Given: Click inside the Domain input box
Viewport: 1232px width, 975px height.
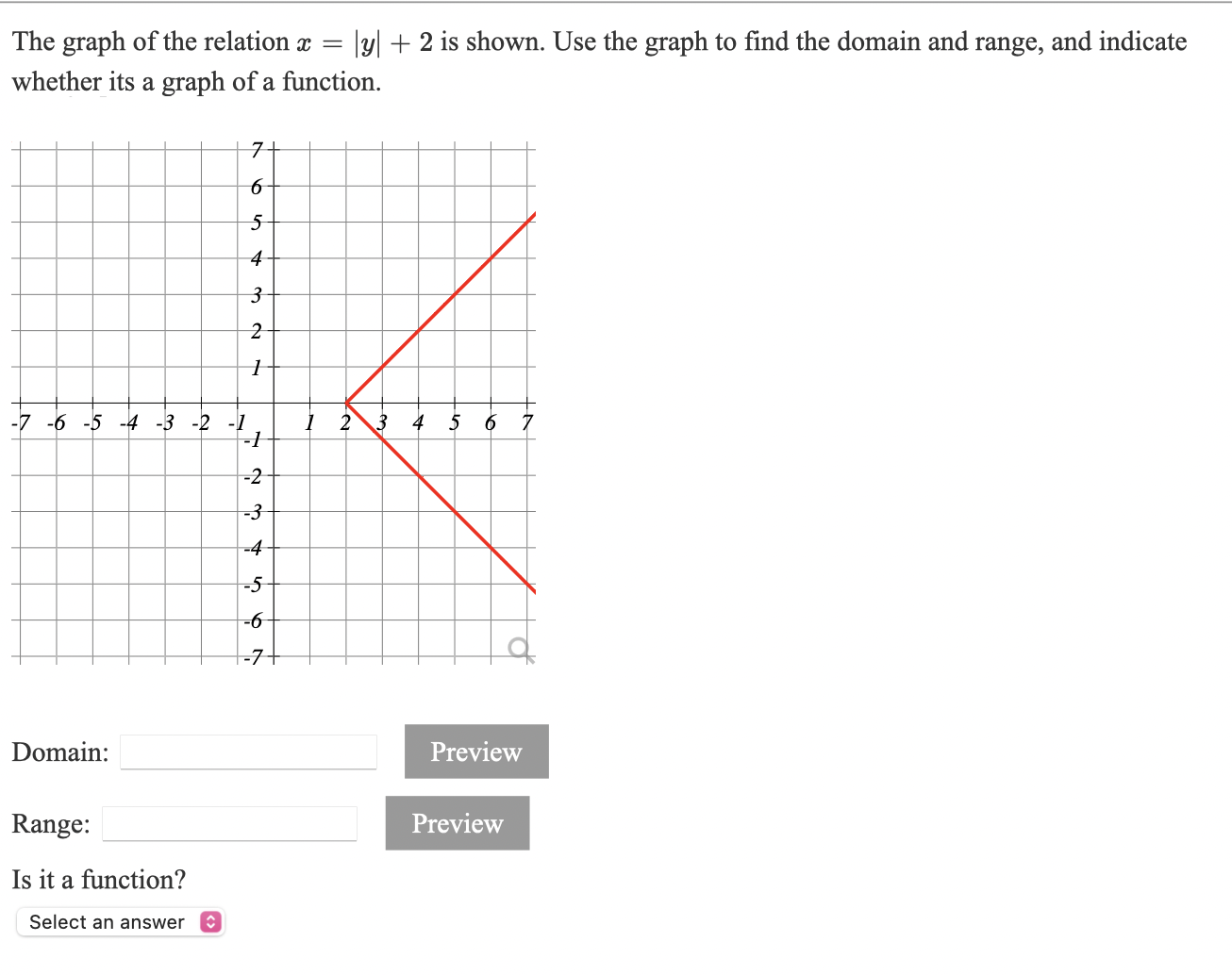Looking at the screenshot, I should [247, 752].
